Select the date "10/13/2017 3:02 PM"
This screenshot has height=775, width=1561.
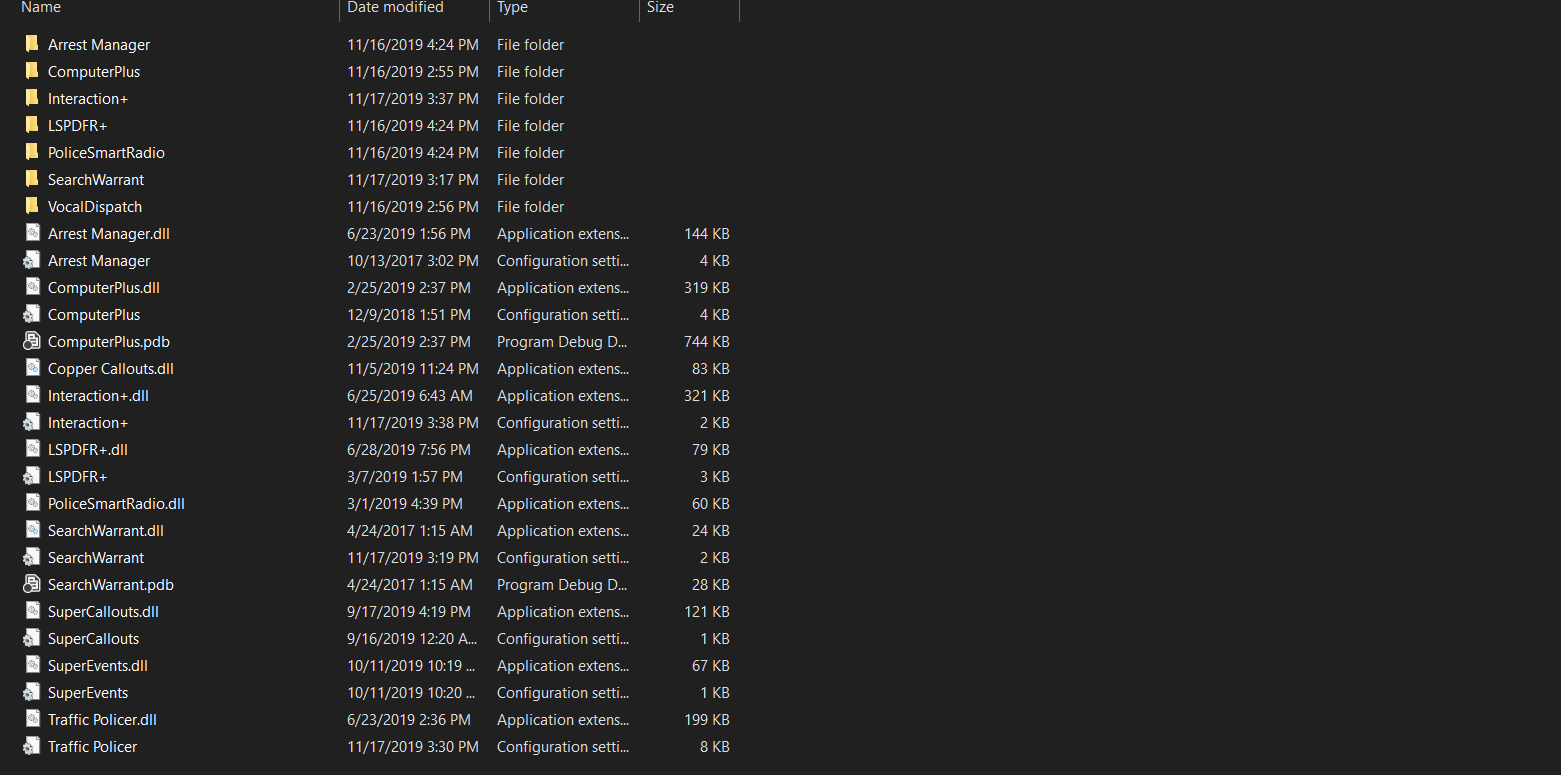(413, 260)
